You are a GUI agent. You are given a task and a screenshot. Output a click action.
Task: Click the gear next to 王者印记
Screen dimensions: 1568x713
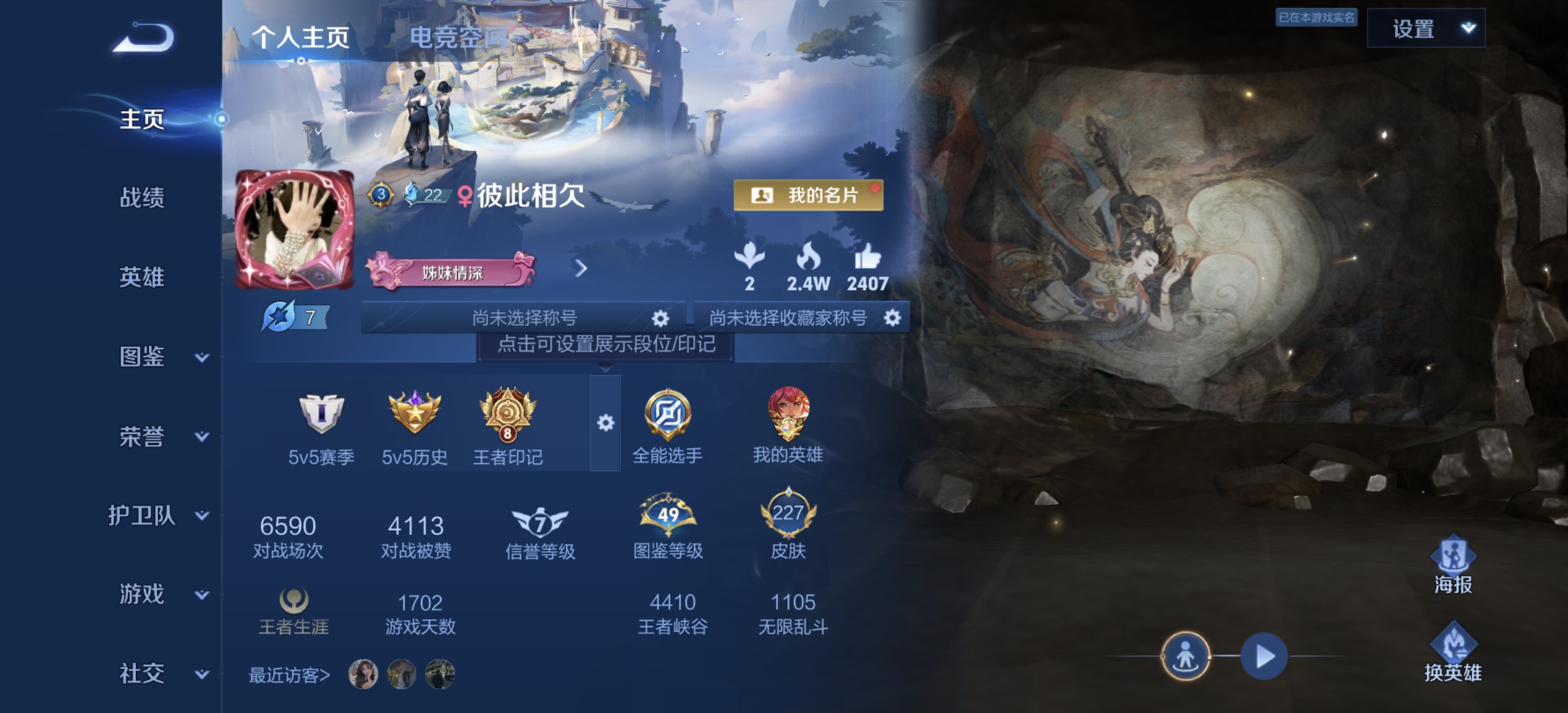605,423
